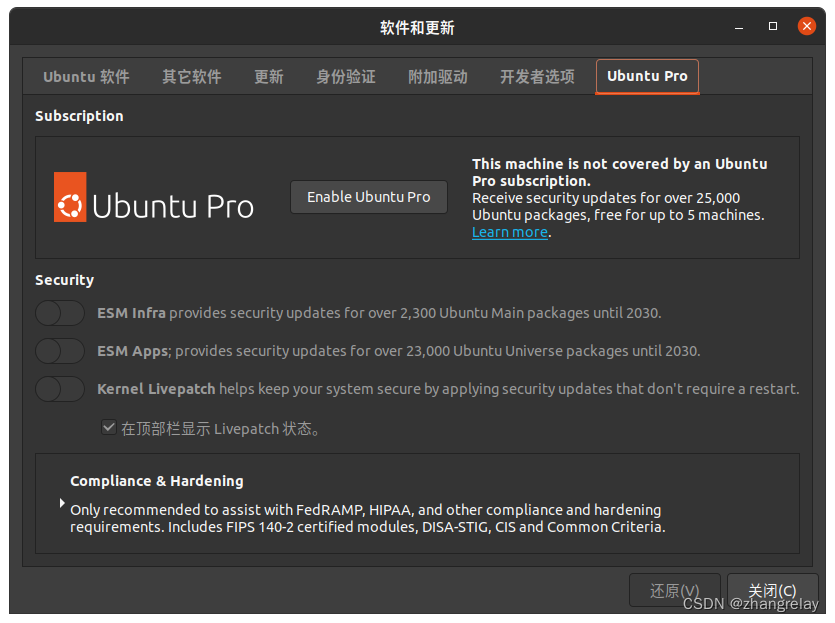Click the Compliance & Hardening title
The image size is (835, 623).
[157, 481]
